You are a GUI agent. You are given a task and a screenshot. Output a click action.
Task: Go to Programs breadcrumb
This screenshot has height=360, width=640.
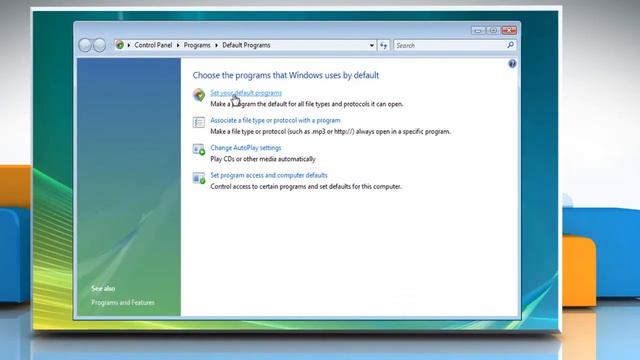pos(197,45)
